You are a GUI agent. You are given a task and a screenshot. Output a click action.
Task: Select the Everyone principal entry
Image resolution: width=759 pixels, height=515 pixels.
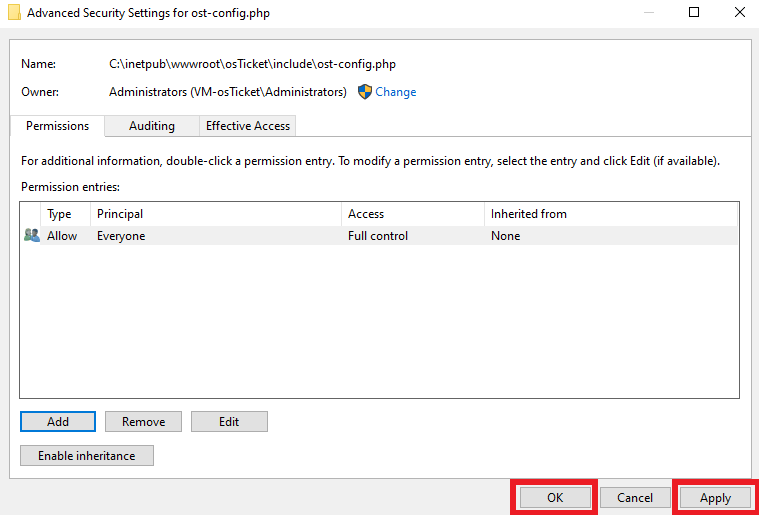tap(121, 236)
